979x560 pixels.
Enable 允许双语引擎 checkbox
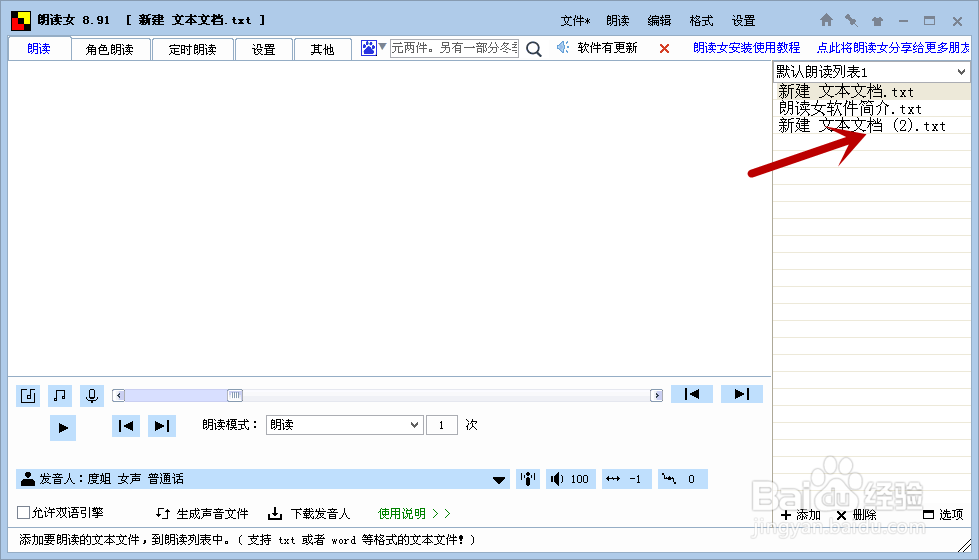[x=24, y=513]
